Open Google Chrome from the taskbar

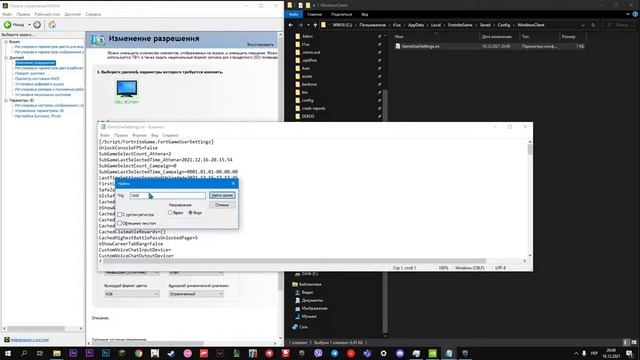(x=138, y=353)
